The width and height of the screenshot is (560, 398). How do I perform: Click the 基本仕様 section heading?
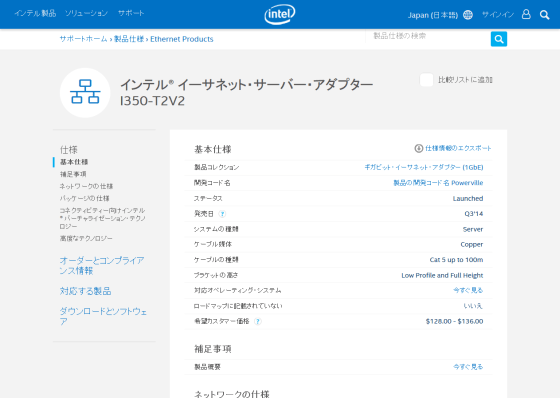(213, 149)
